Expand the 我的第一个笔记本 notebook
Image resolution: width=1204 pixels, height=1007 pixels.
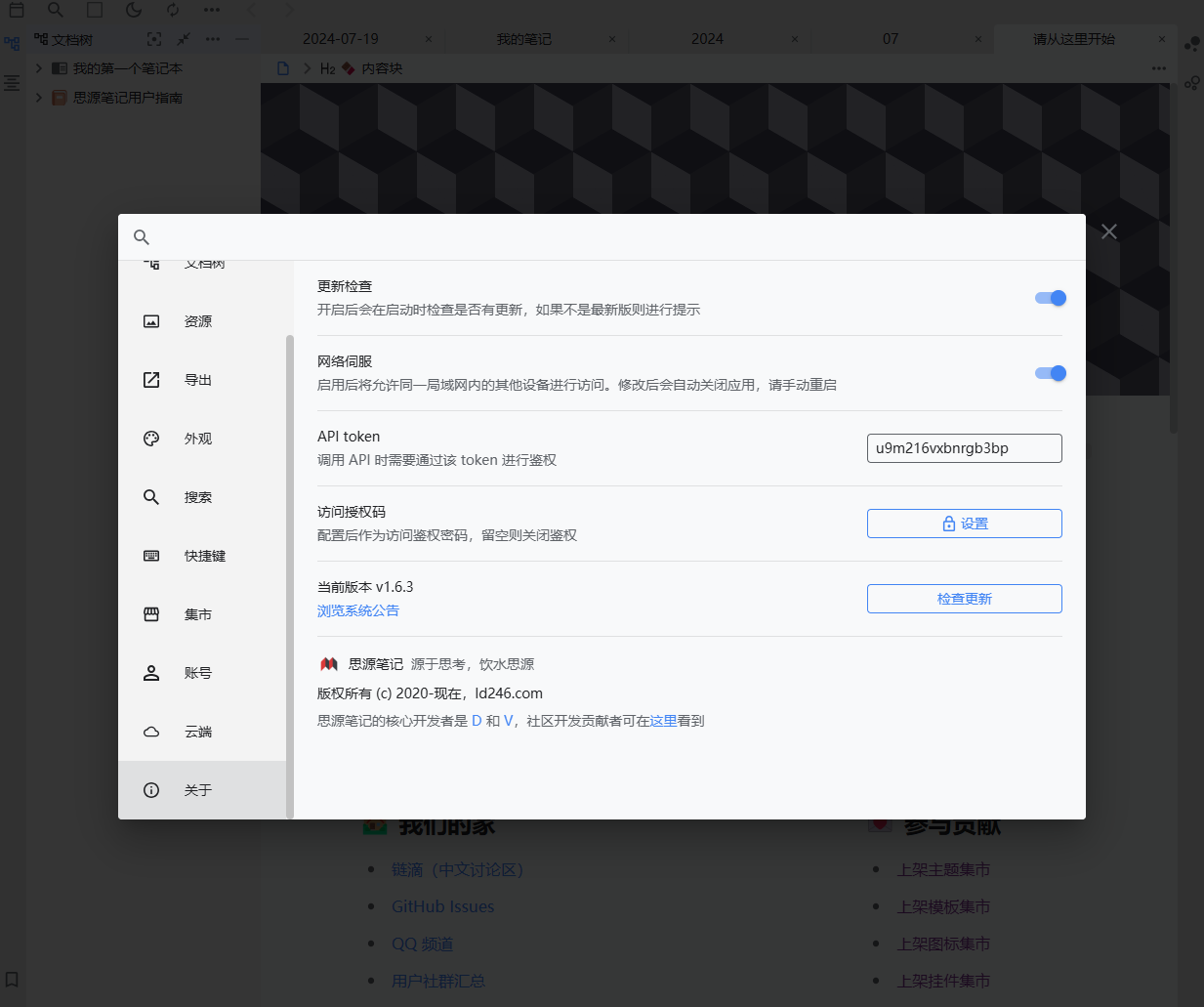click(39, 68)
